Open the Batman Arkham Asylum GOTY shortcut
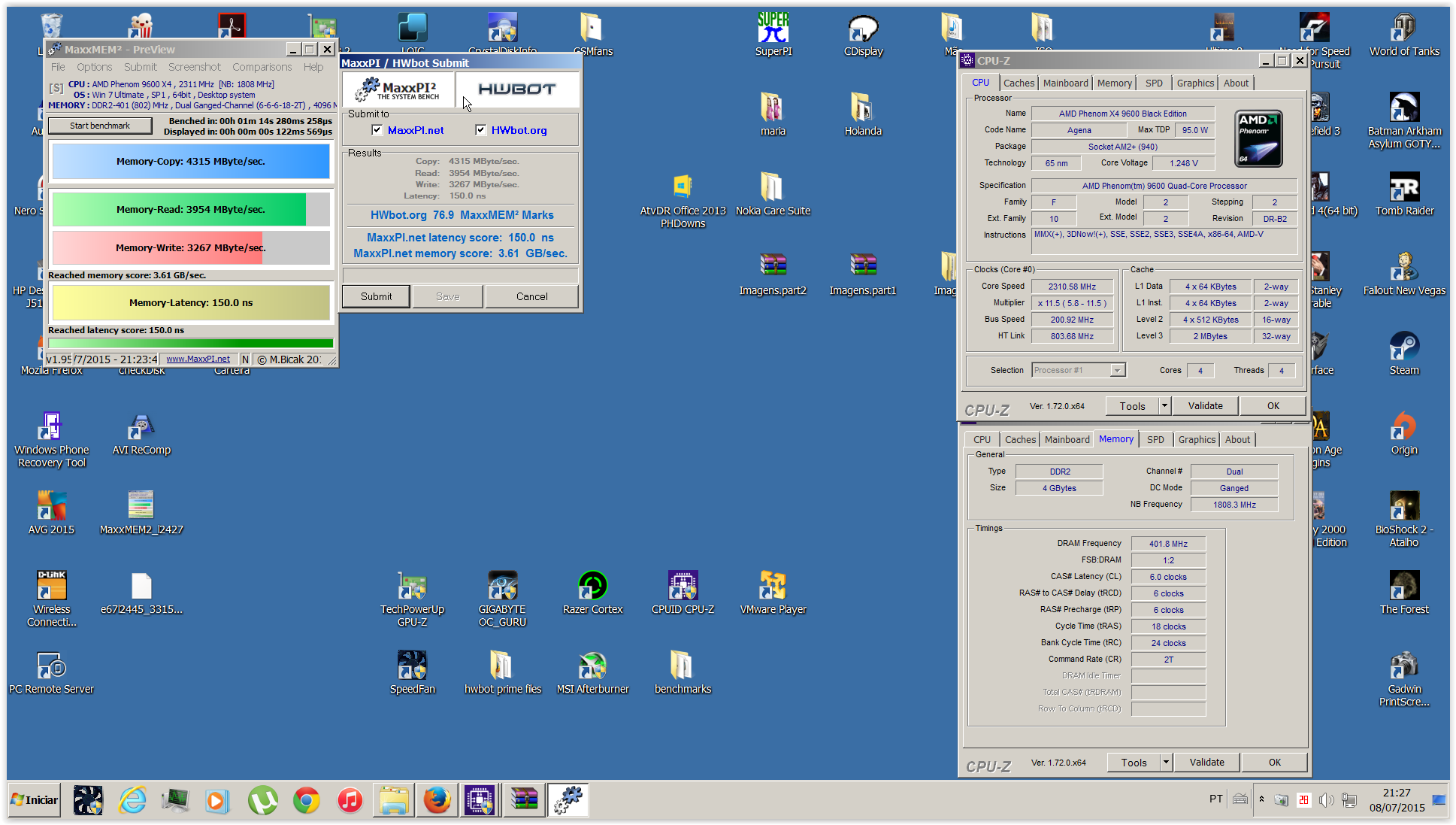1456x825 pixels. (x=1404, y=121)
